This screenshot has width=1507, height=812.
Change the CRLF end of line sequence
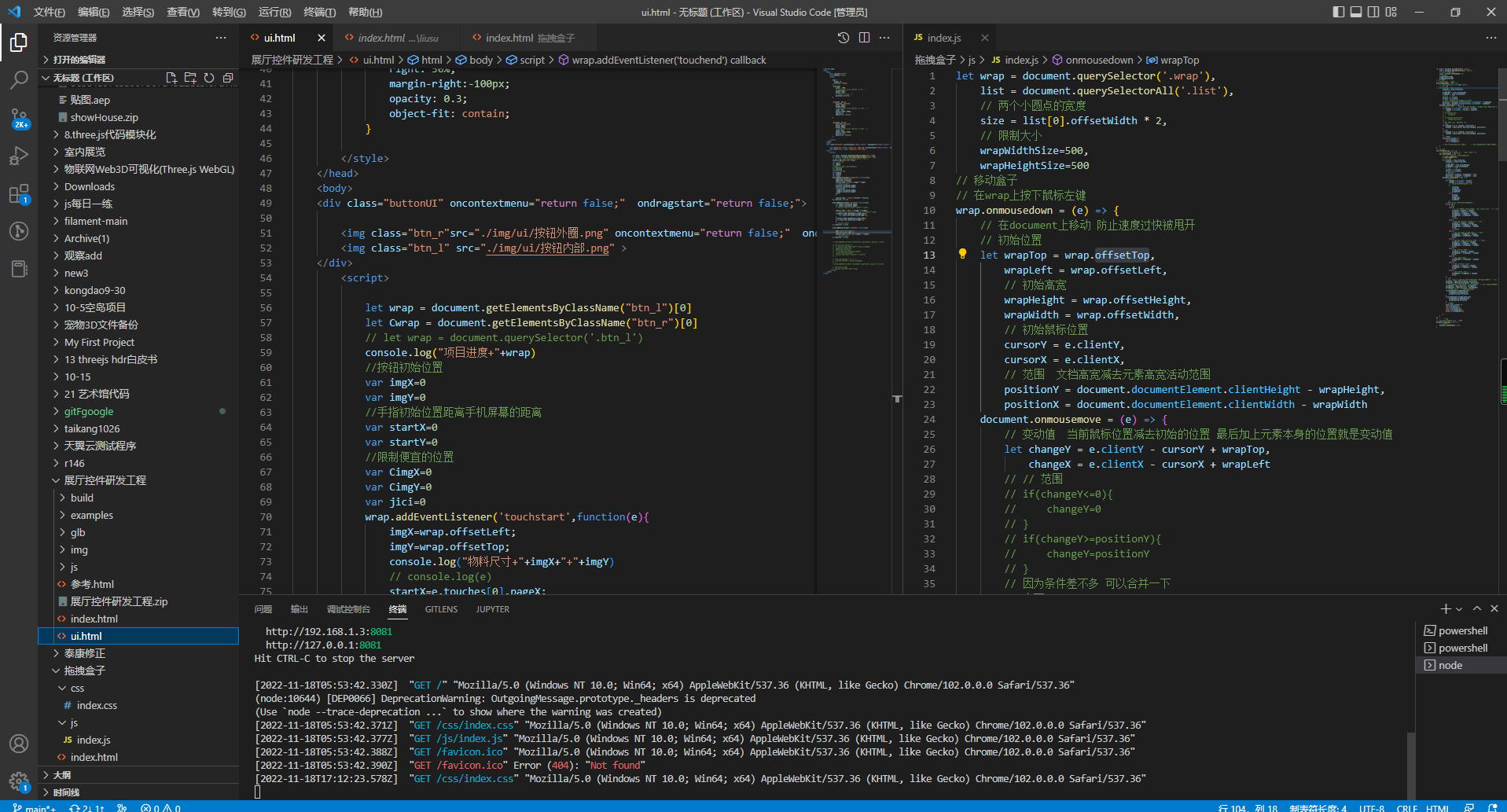tap(1406, 807)
